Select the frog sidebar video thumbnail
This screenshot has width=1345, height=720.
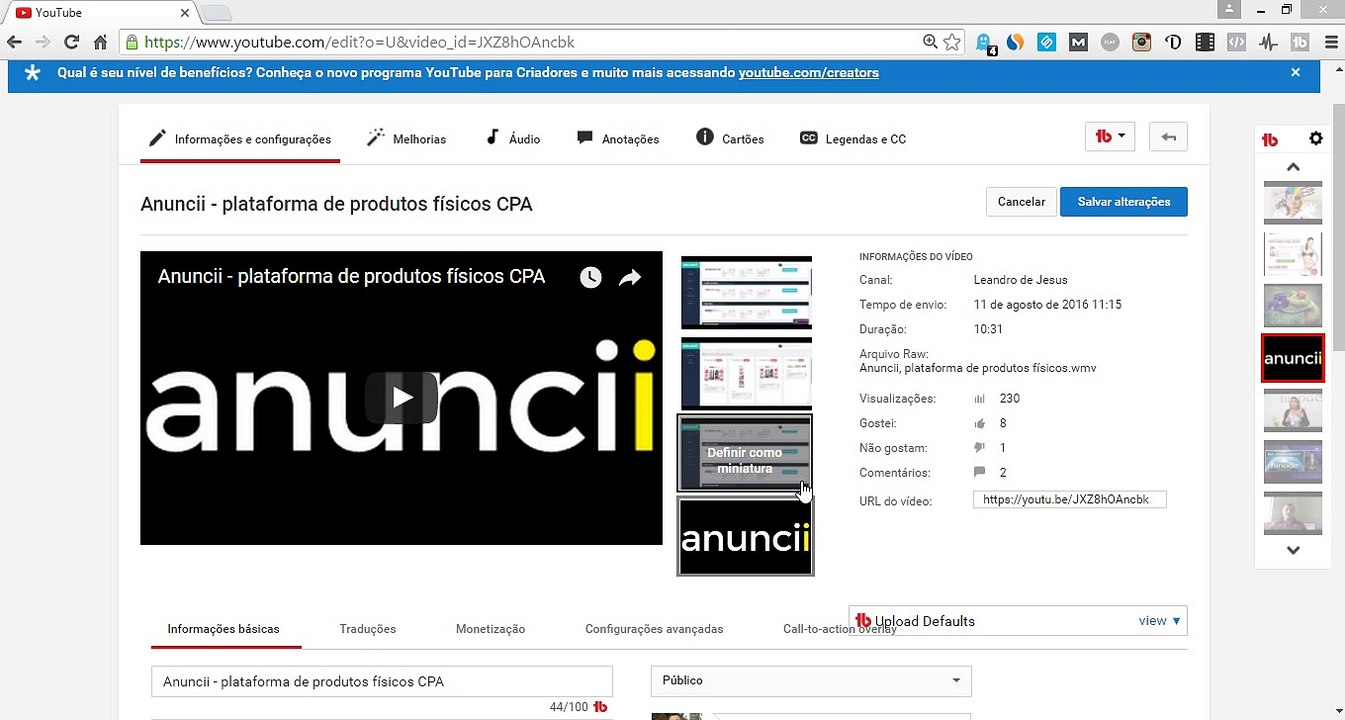(x=1293, y=306)
